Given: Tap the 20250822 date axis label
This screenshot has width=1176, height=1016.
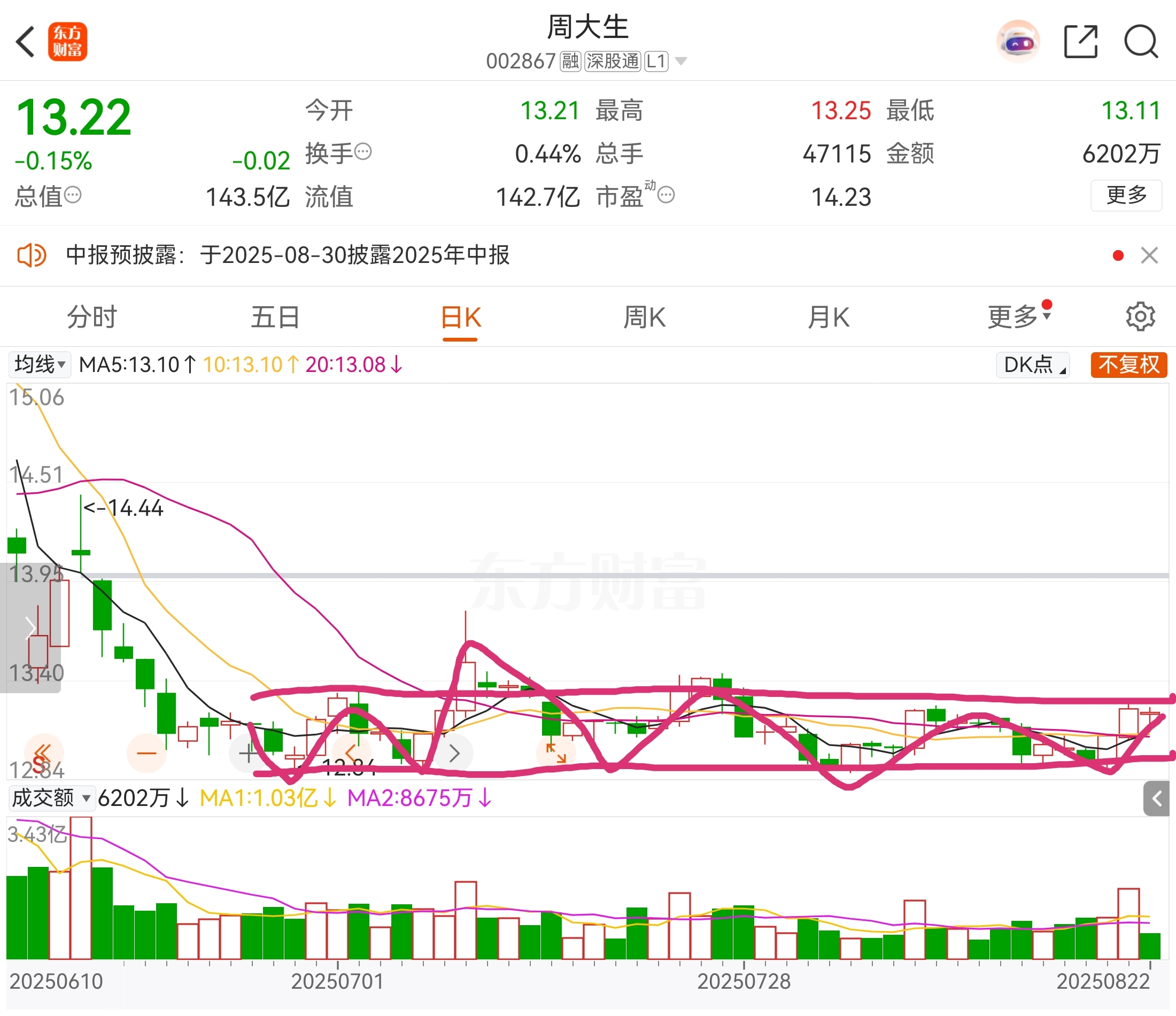Looking at the screenshot, I should point(1103,982).
